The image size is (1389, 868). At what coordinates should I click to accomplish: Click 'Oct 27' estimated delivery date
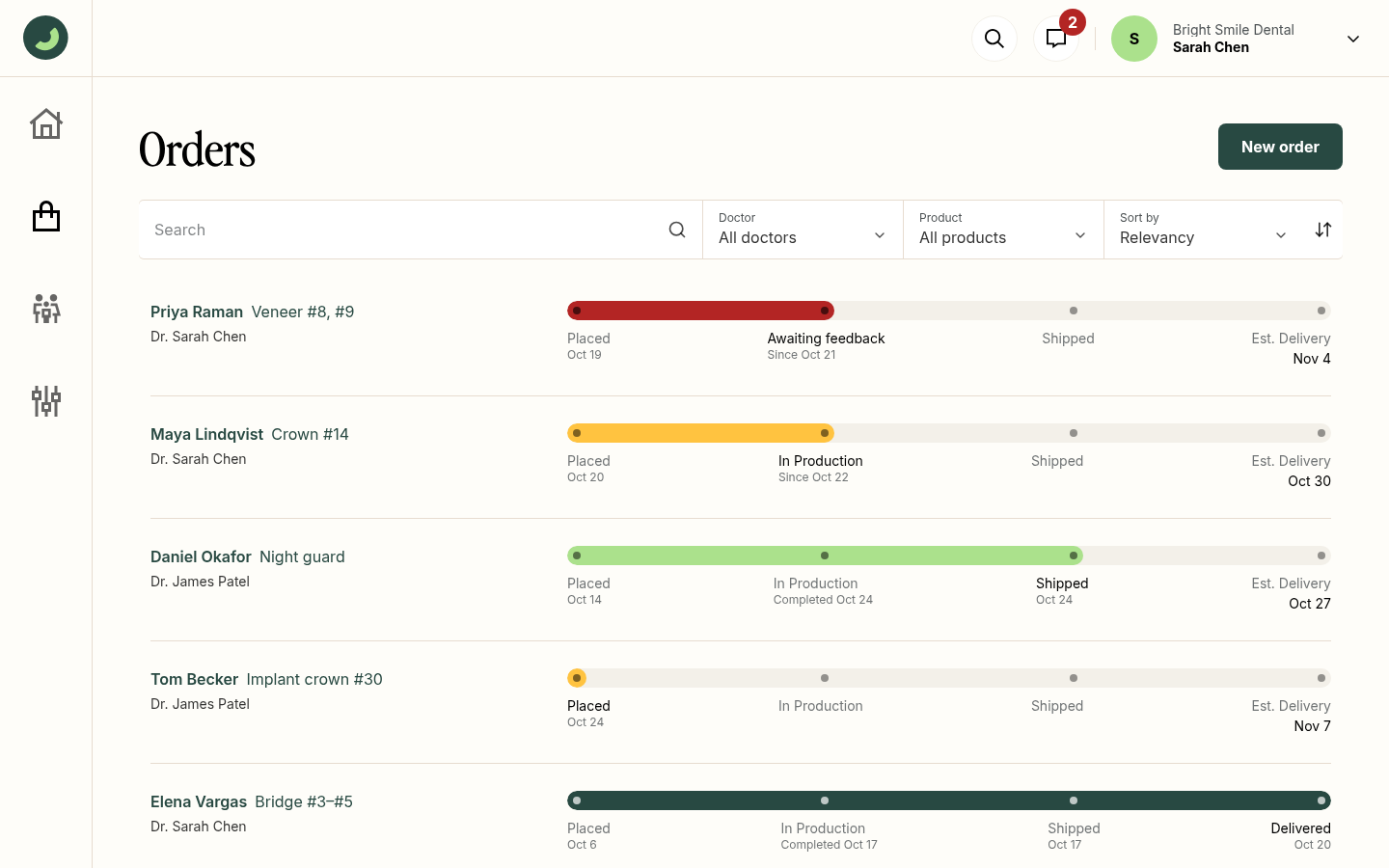[x=1310, y=604]
